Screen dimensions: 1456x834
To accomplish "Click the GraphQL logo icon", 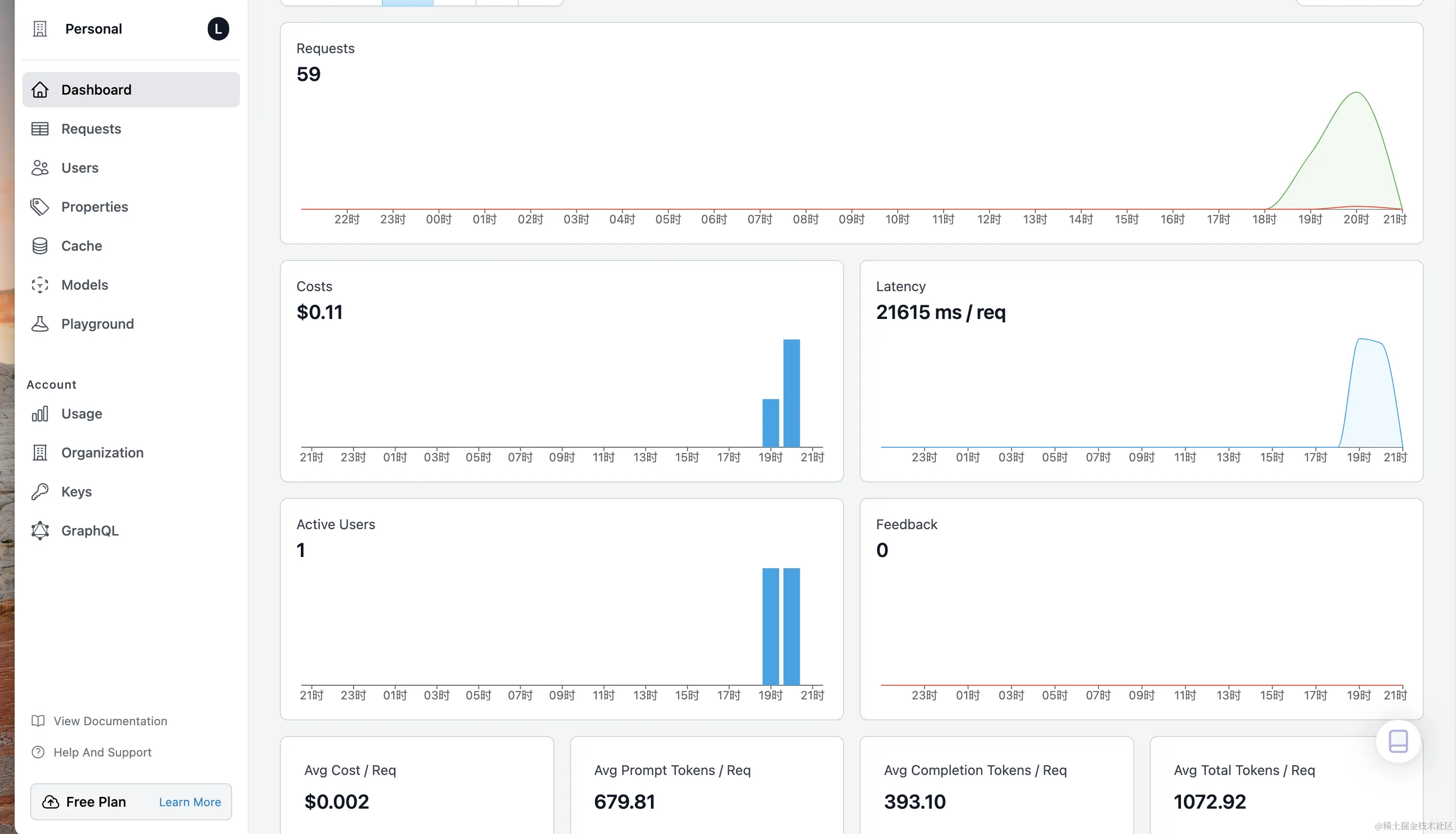I will tap(39, 531).
